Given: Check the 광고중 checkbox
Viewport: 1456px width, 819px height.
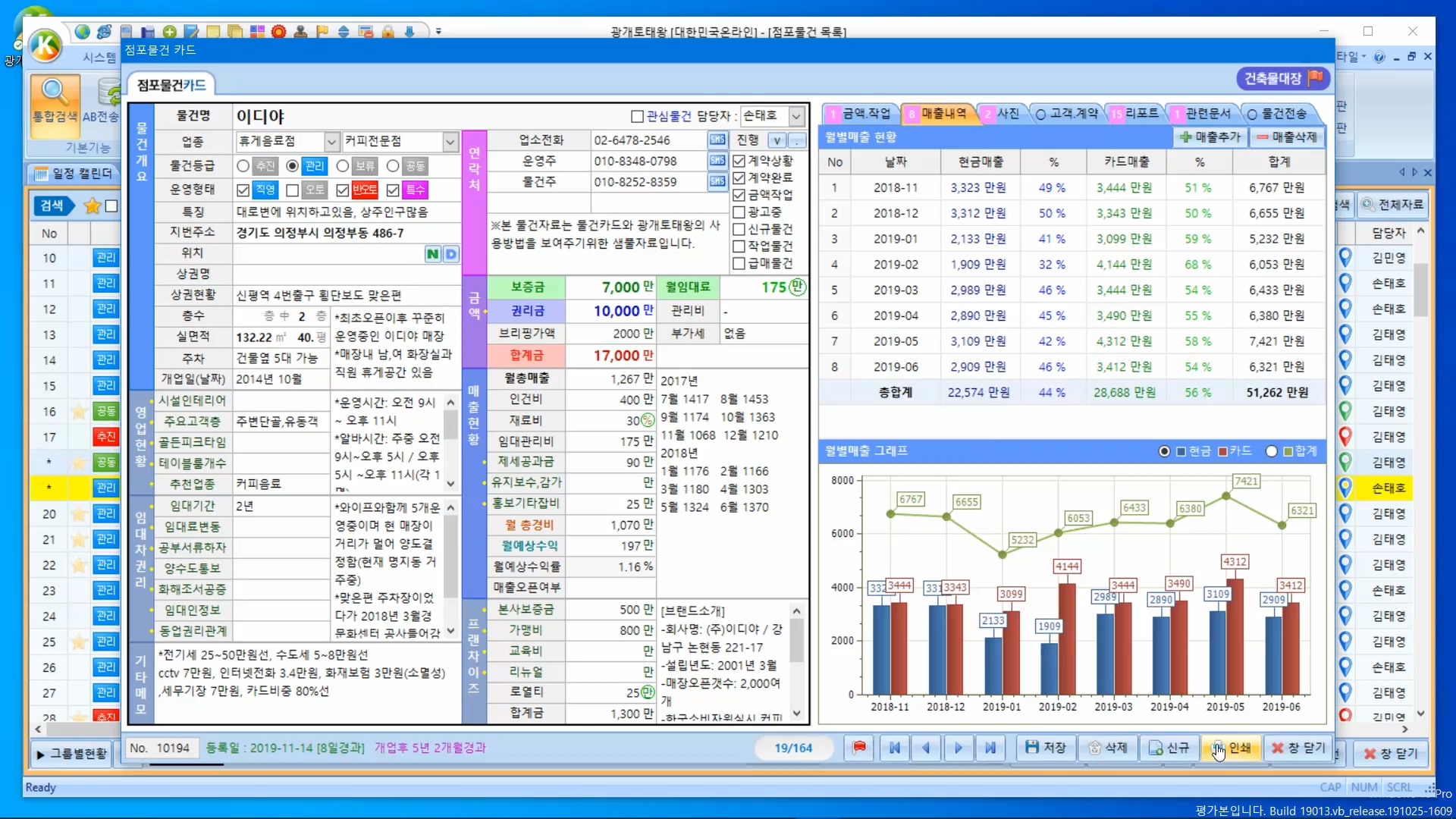Looking at the screenshot, I should pos(739,212).
